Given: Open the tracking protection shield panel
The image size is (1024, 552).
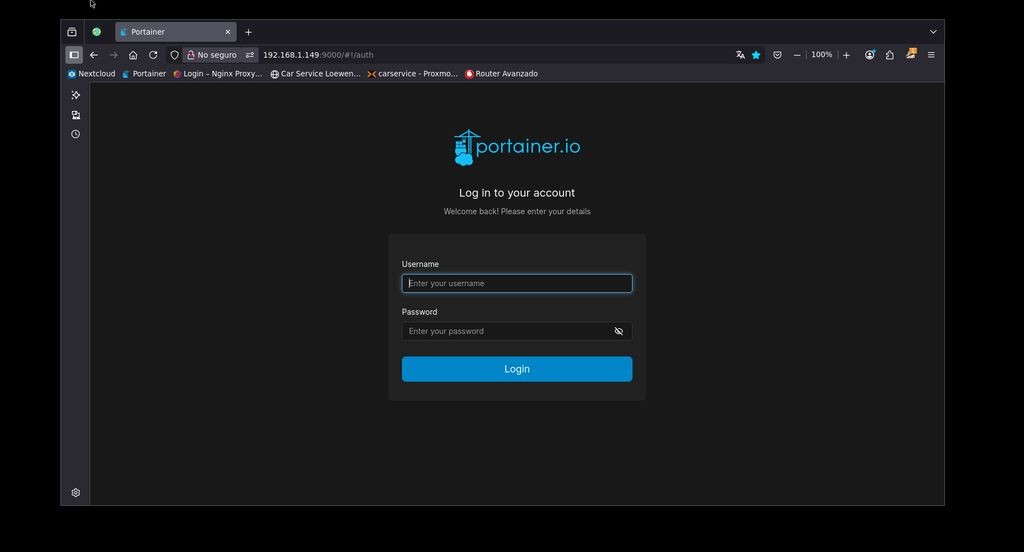Looking at the screenshot, I should [174, 55].
